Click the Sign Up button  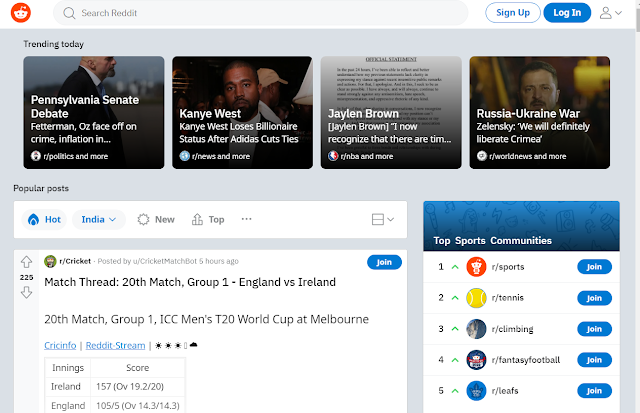coord(513,13)
